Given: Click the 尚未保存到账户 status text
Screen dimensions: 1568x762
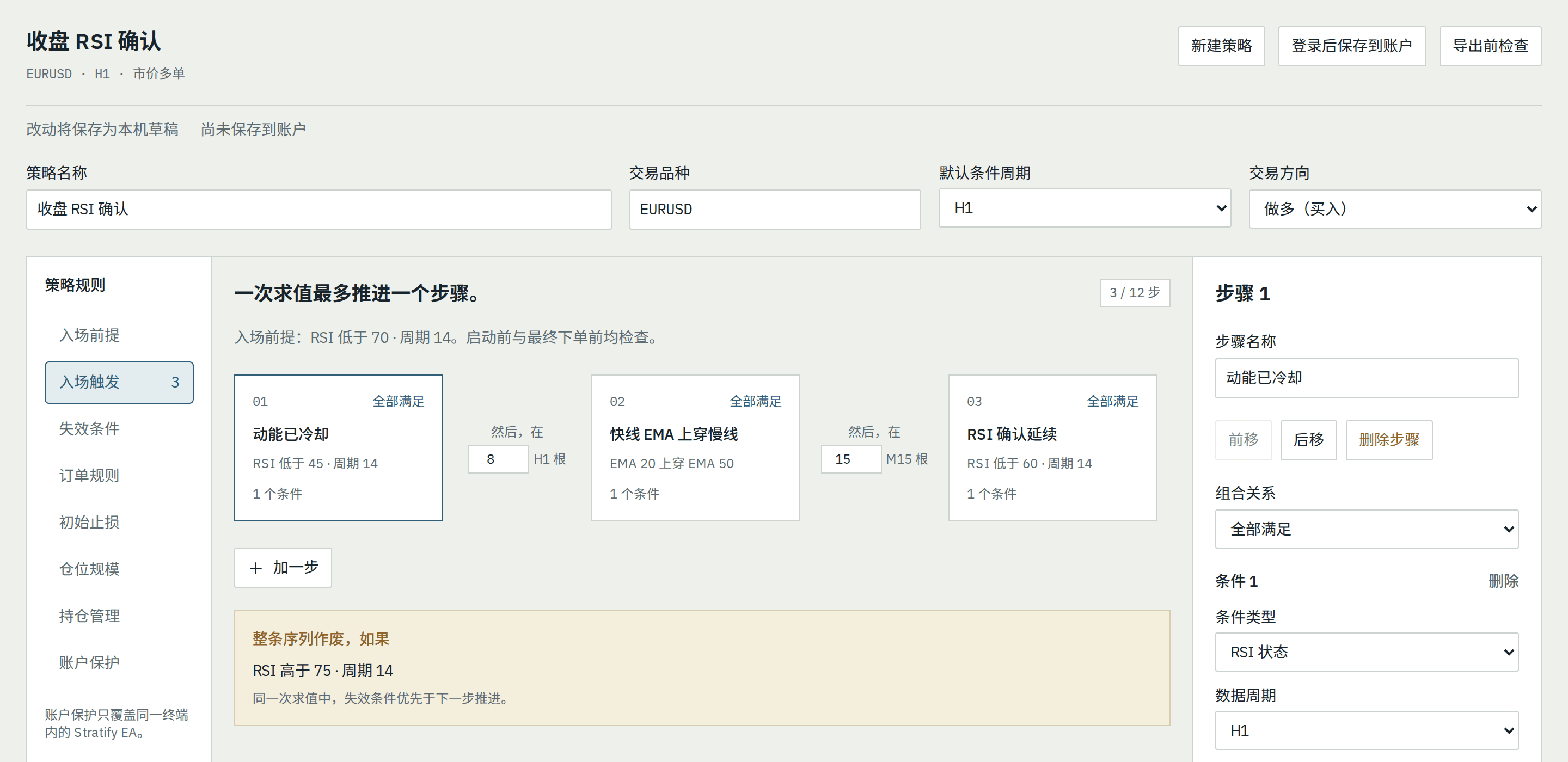Looking at the screenshot, I should pos(253,130).
